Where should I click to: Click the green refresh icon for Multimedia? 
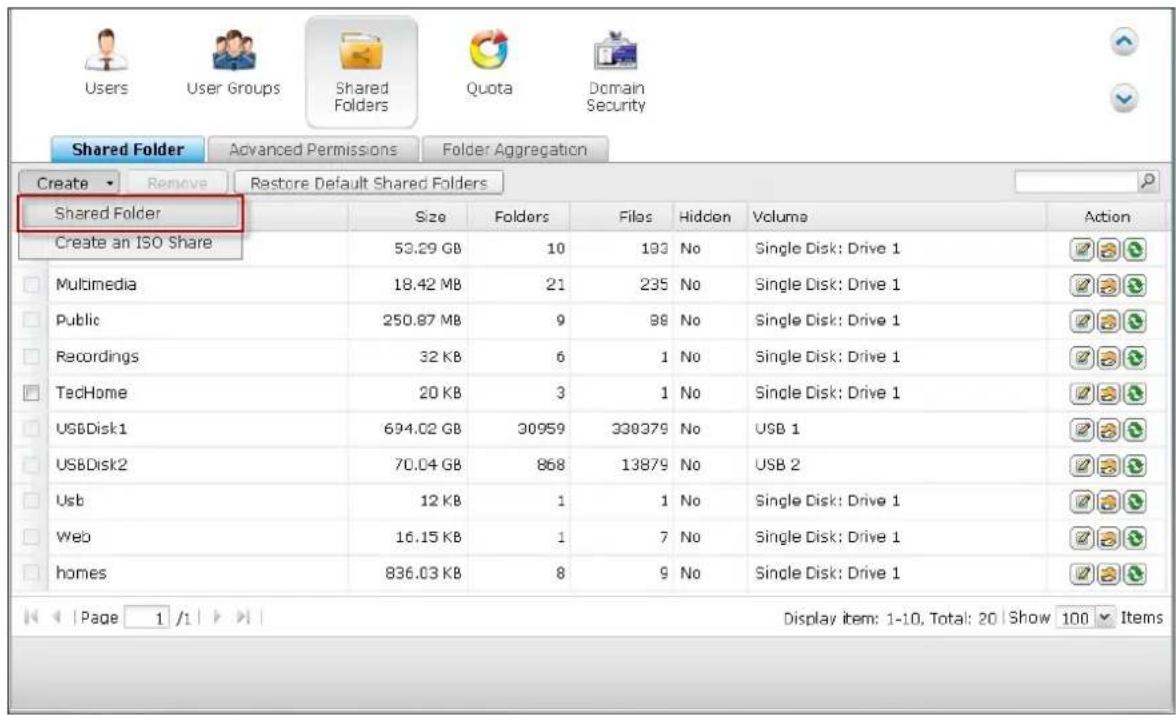tap(1135, 285)
